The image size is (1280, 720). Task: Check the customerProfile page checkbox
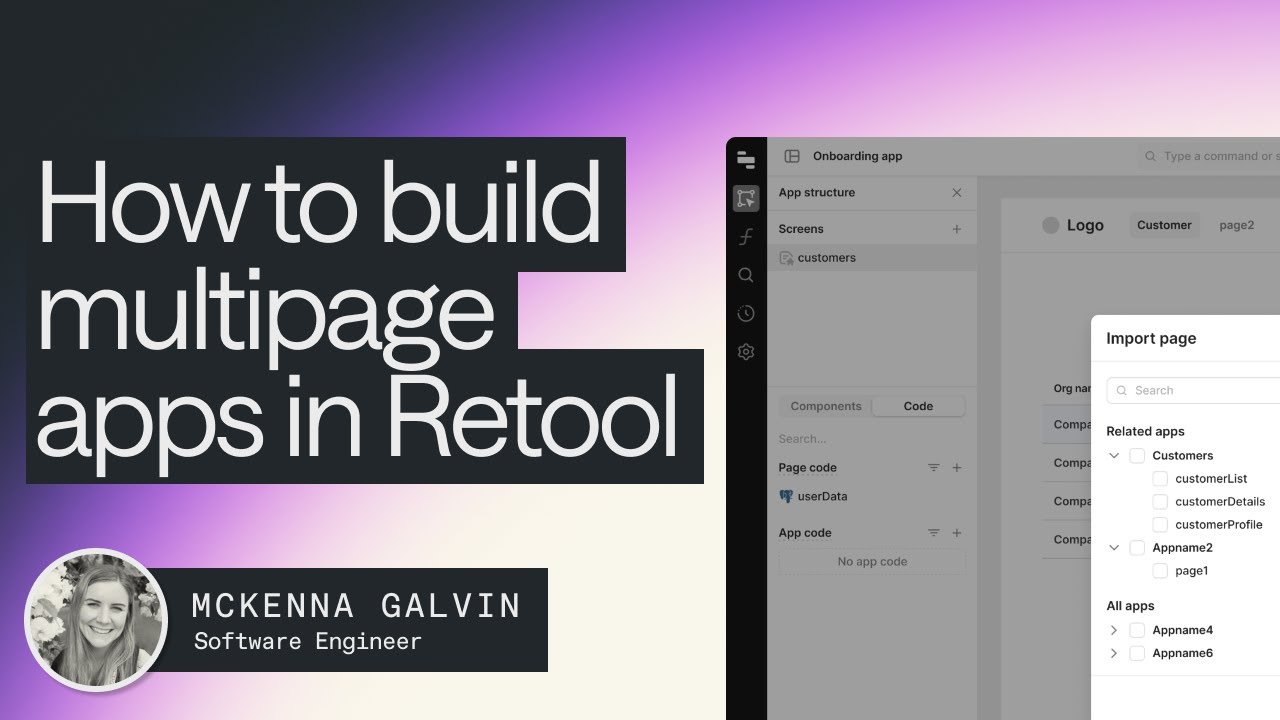coord(1160,525)
